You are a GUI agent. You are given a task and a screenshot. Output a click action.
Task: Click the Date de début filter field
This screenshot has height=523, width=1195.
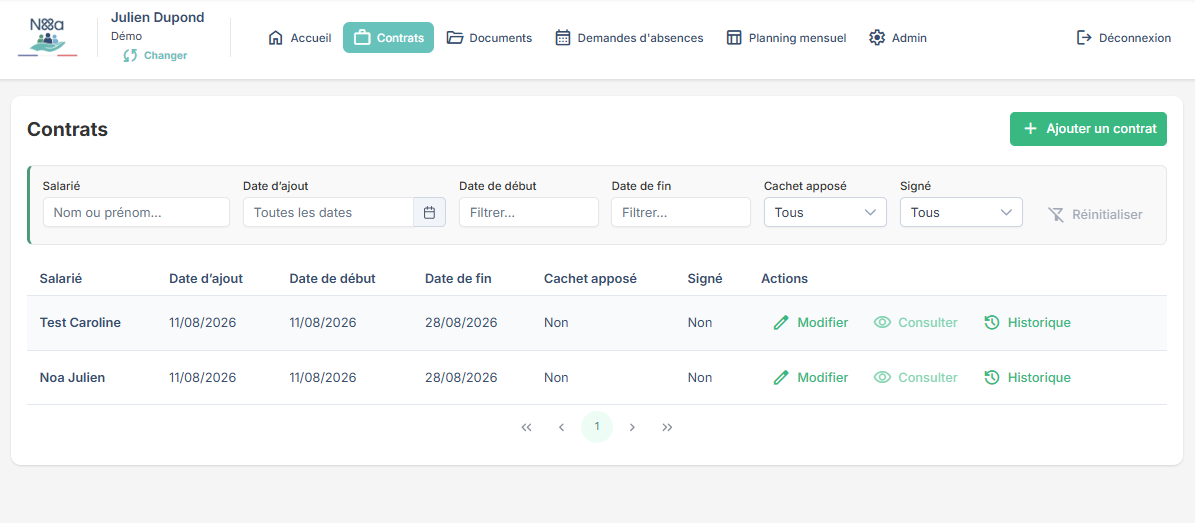529,212
